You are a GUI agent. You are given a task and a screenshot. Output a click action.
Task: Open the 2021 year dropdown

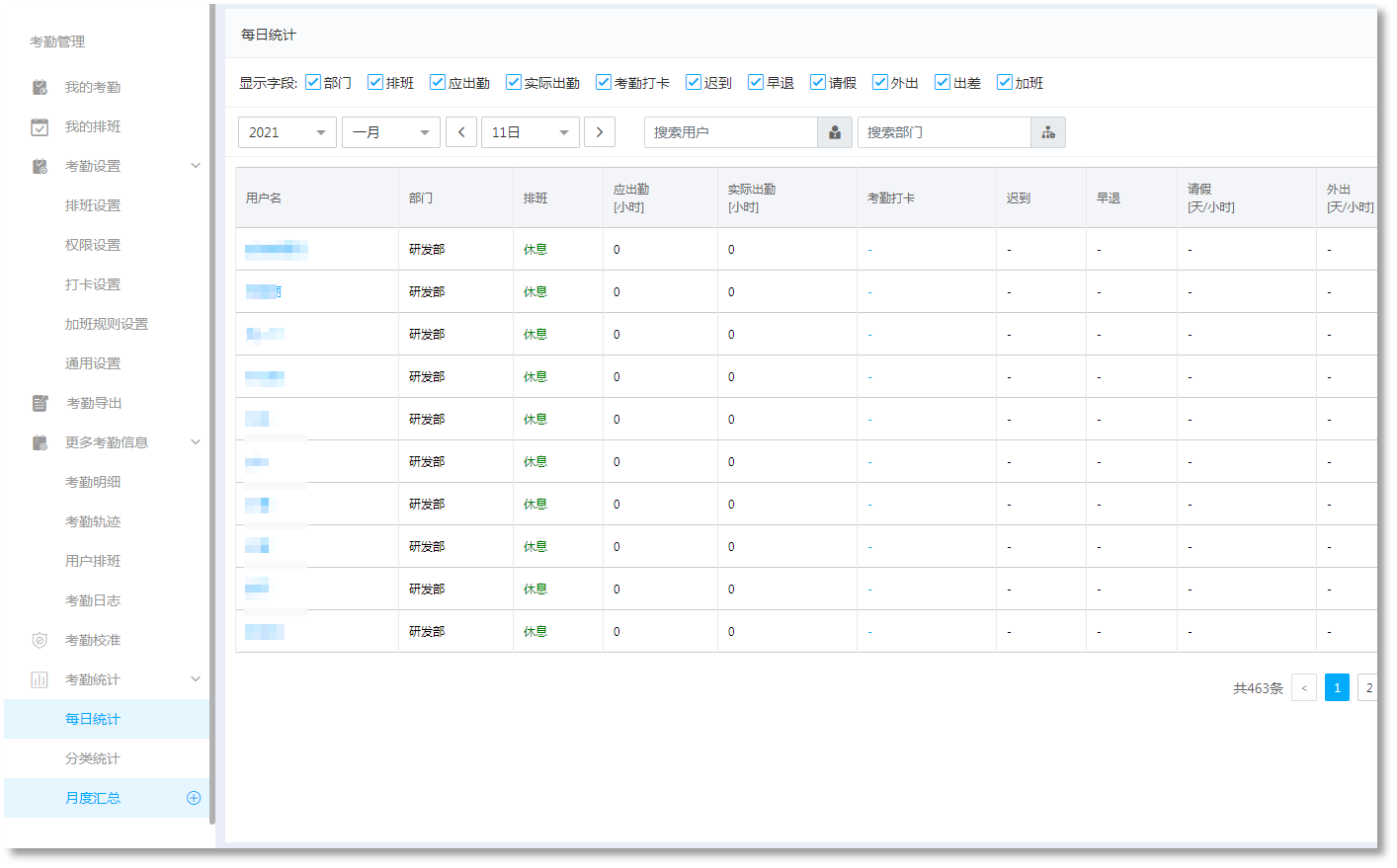[288, 132]
